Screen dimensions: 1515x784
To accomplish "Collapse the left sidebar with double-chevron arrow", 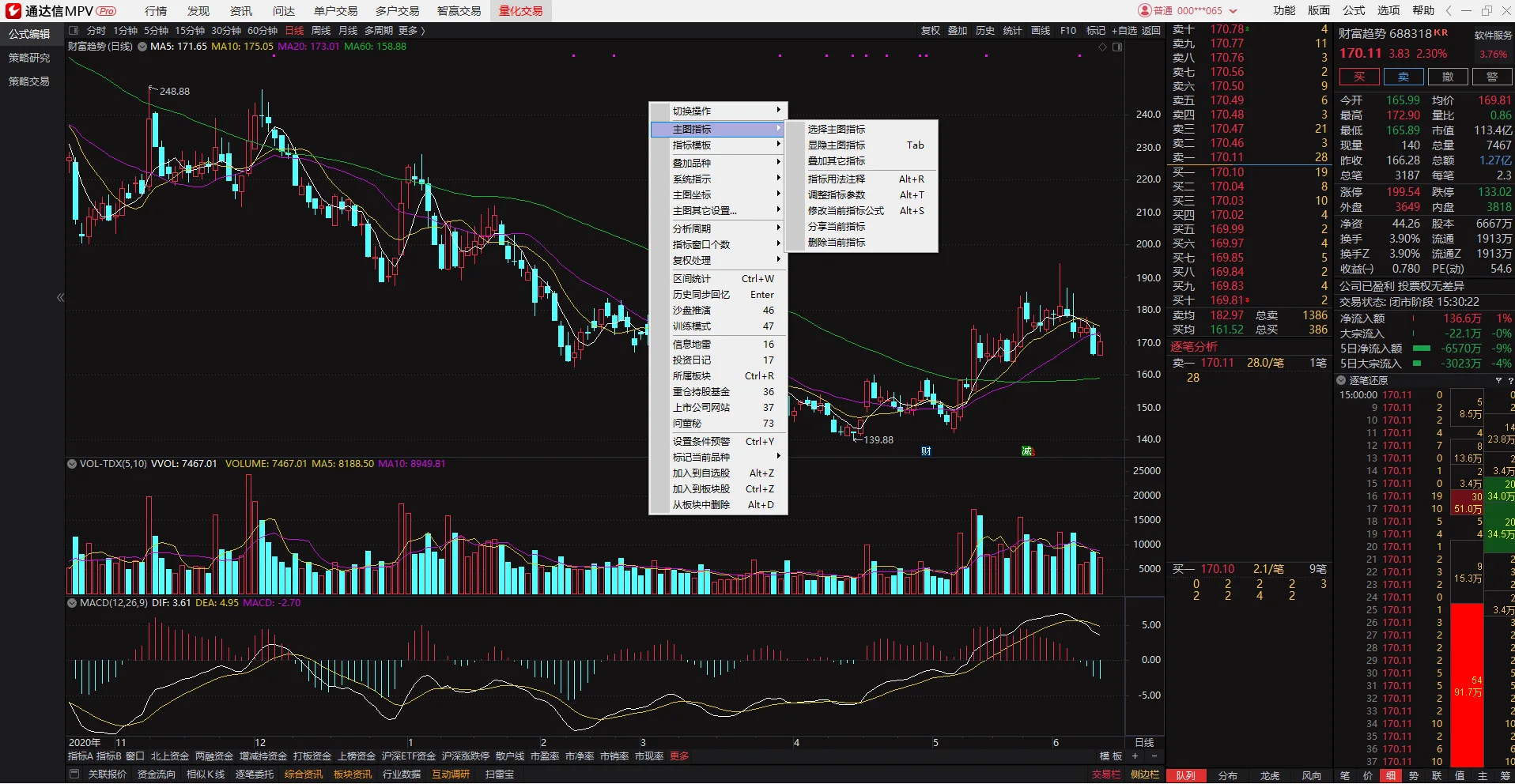I will coord(60,297).
